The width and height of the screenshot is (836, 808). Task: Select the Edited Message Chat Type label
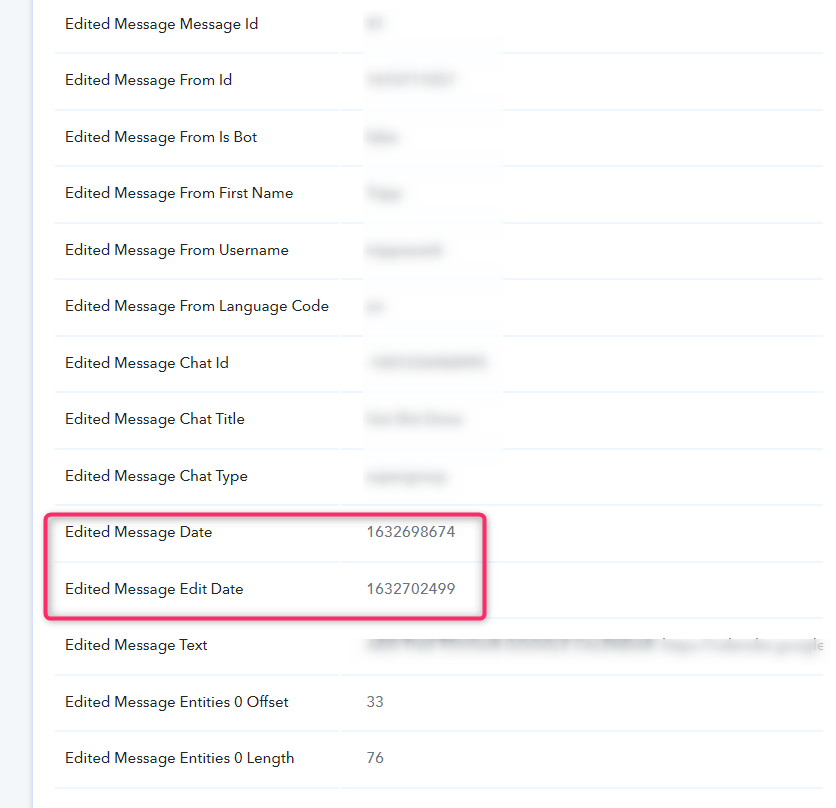point(156,476)
